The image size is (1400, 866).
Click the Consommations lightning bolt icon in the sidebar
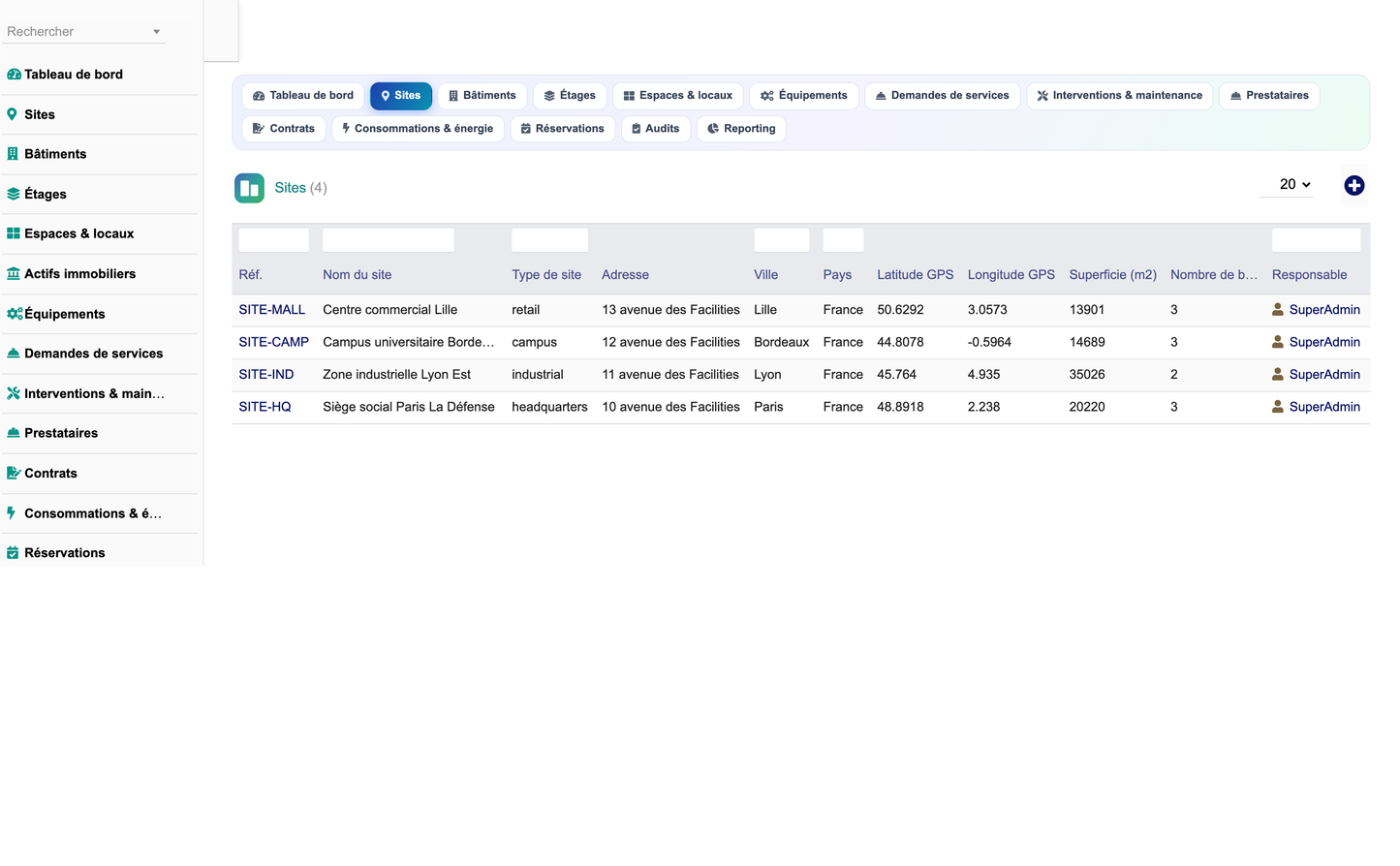[x=11, y=513]
